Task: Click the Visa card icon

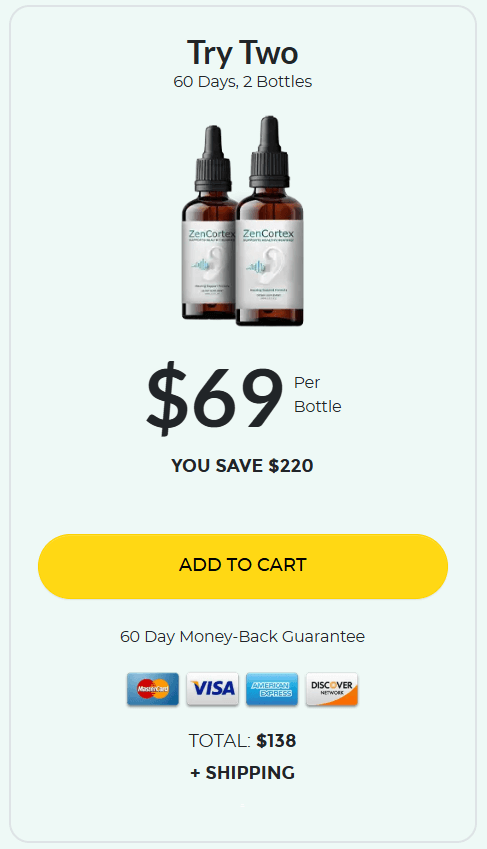Action: point(212,689)
